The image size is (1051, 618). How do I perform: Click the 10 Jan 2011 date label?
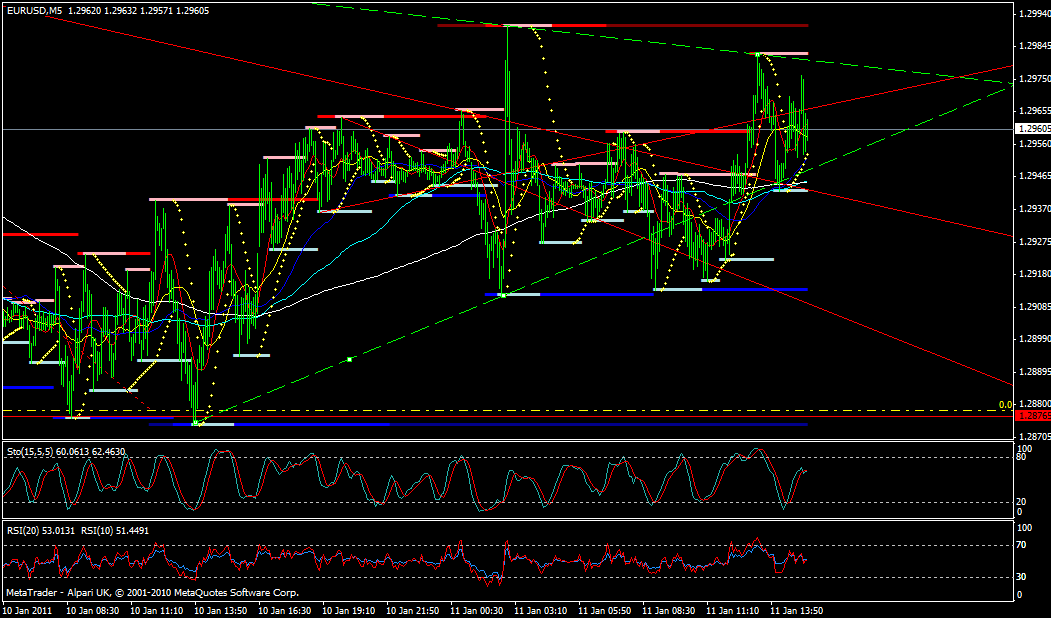pos(27,609)
